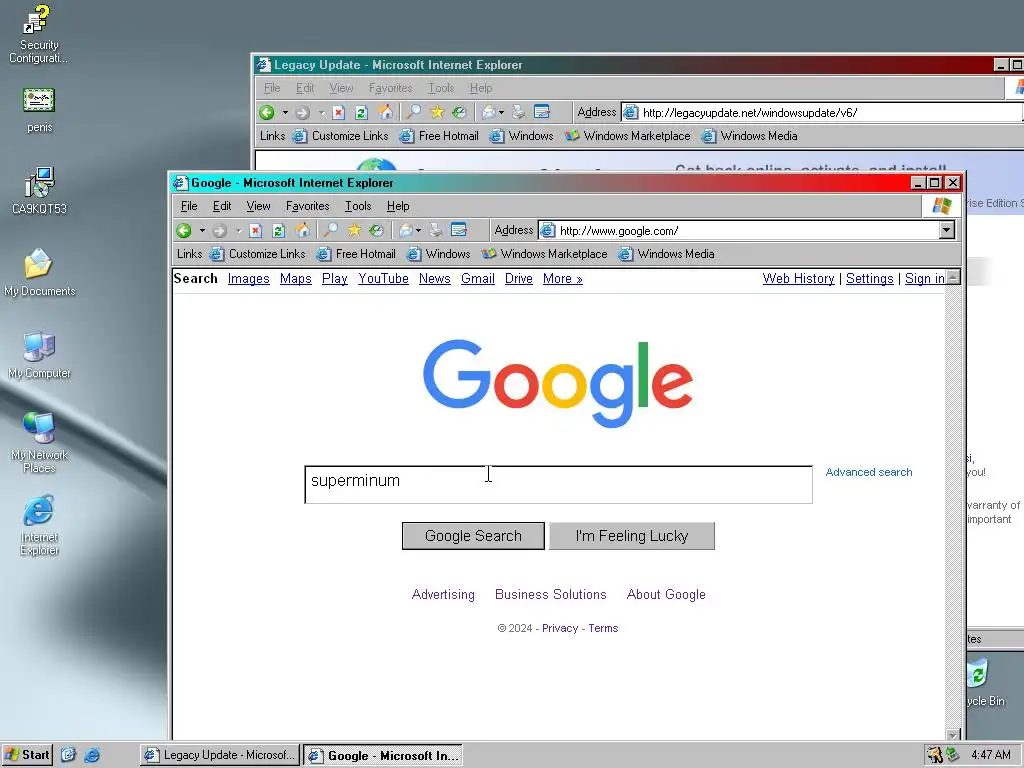This screenshot has height=768, width=1024.
Task: Click the taskbar clock showing 4:47 AM
Action: click(990, 755)
